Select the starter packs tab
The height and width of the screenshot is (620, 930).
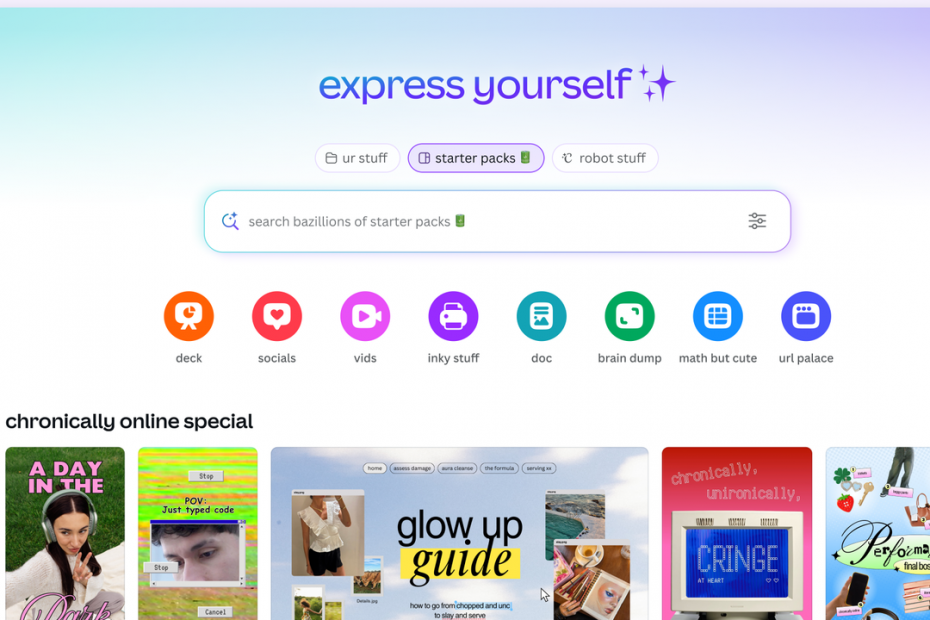[476, 158]
